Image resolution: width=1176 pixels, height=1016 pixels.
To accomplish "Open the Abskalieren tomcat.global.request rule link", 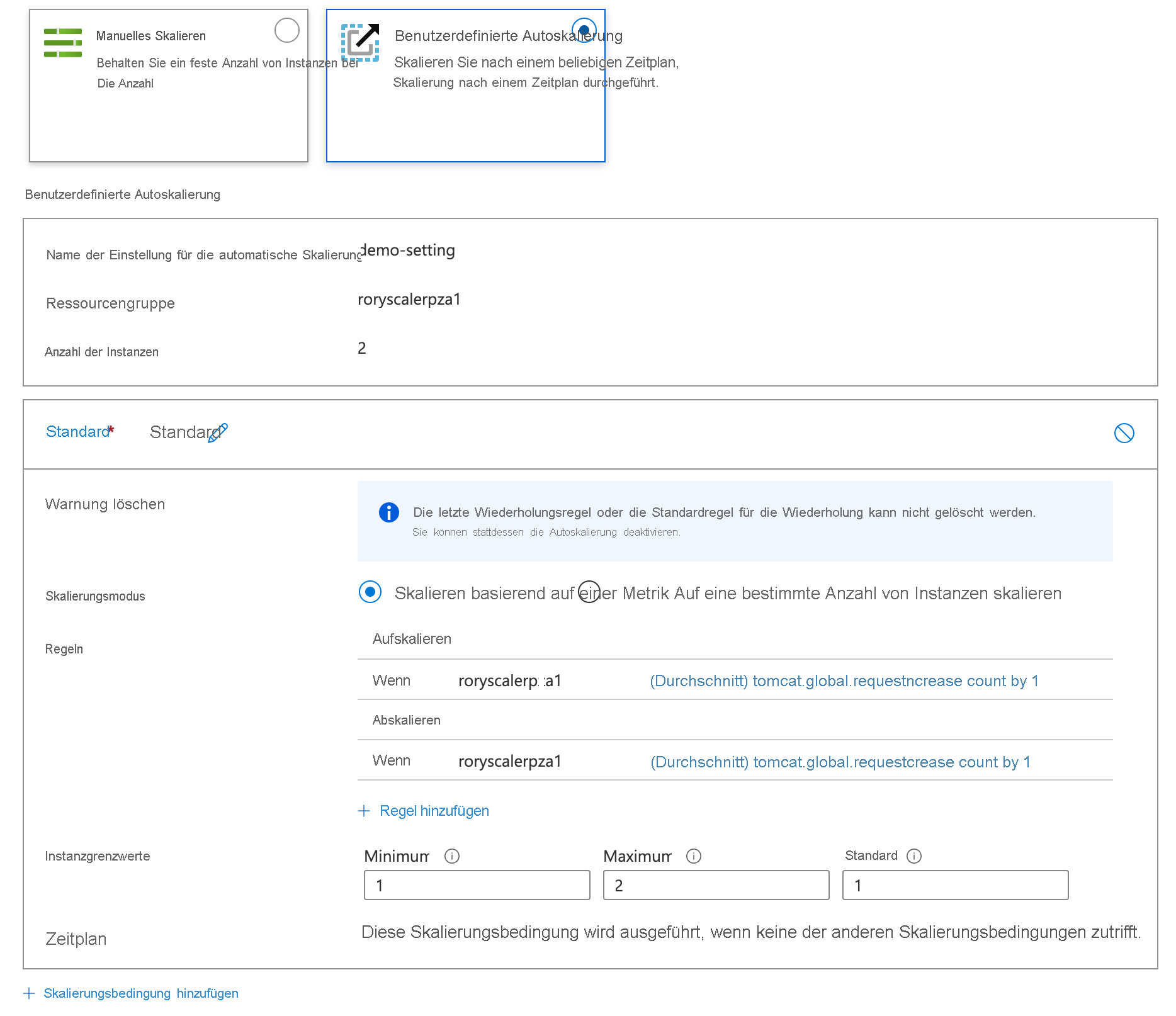I will [x=840, y=762].
